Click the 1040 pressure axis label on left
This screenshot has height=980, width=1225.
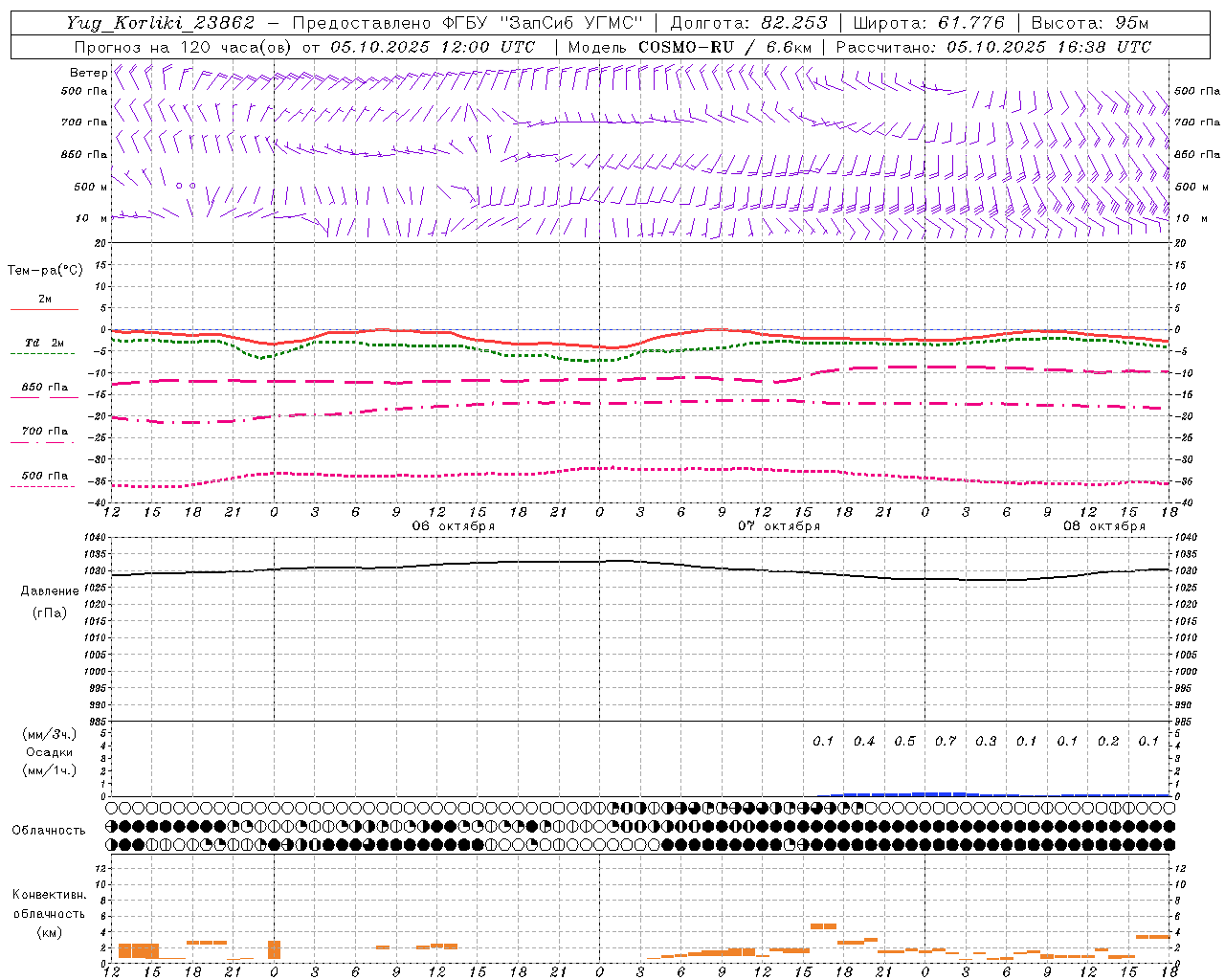[x=95, y=538]
